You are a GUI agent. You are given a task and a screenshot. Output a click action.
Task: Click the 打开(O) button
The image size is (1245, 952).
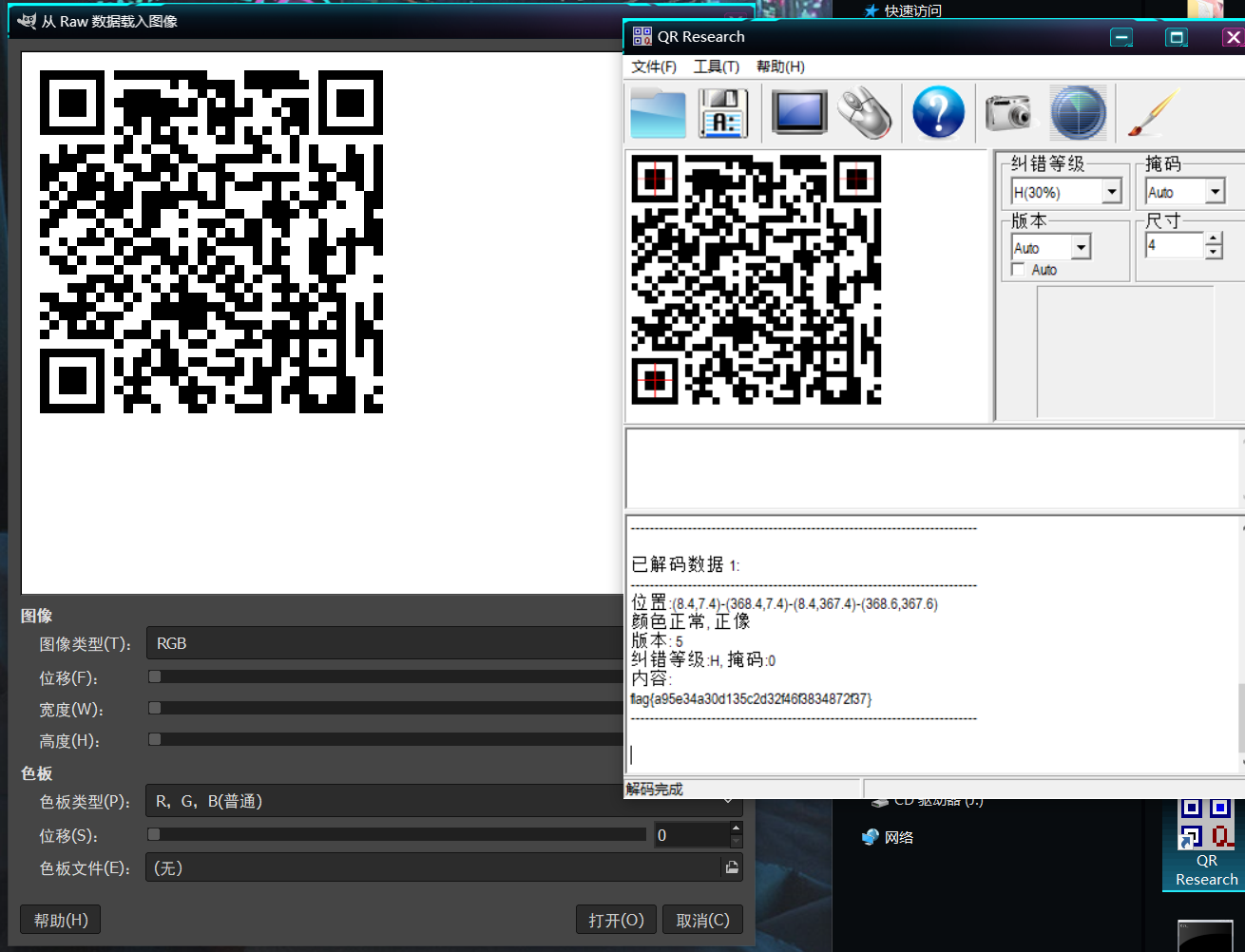[616, 920]
